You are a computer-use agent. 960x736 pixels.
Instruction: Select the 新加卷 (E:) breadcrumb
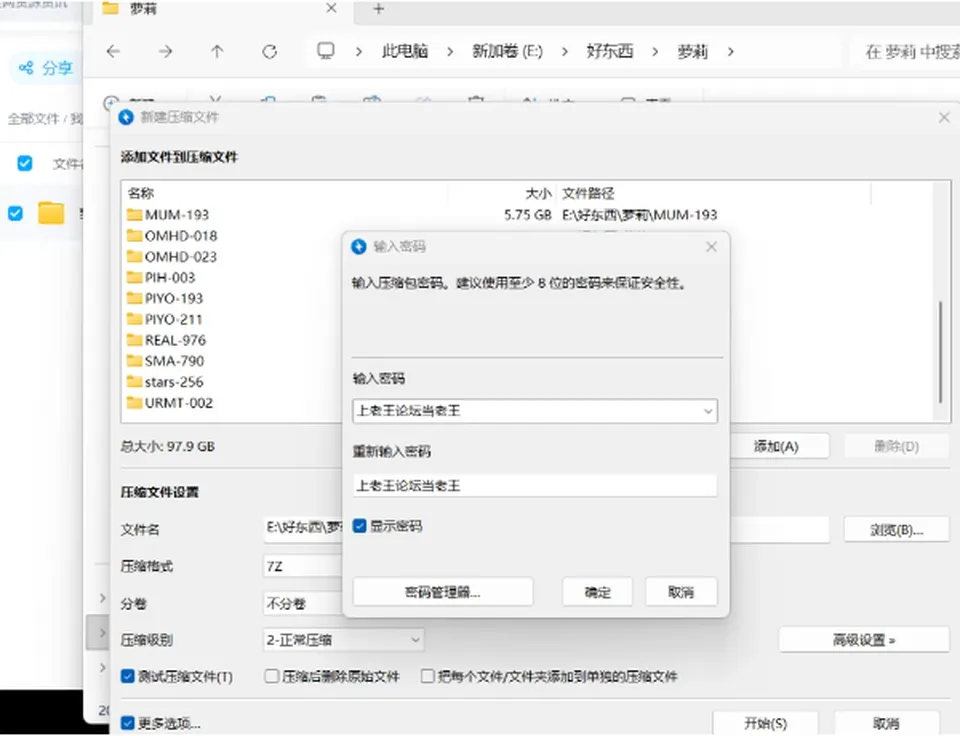click(508, 51)
